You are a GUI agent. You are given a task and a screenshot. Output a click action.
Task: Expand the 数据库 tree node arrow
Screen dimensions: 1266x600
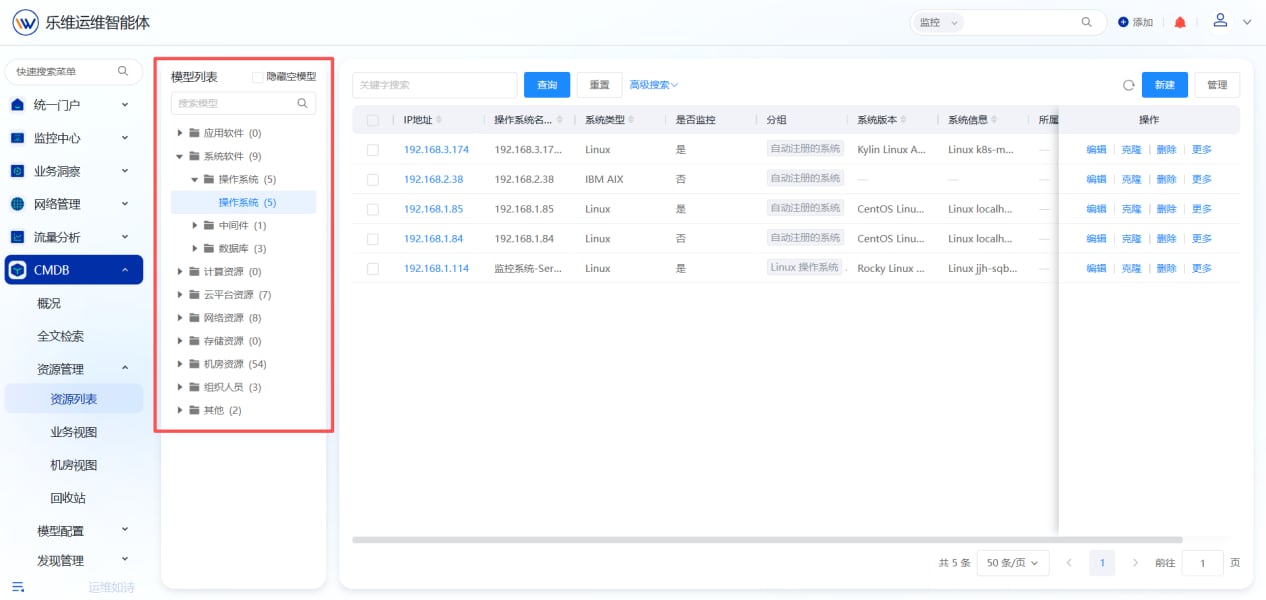tap(195, 249)
